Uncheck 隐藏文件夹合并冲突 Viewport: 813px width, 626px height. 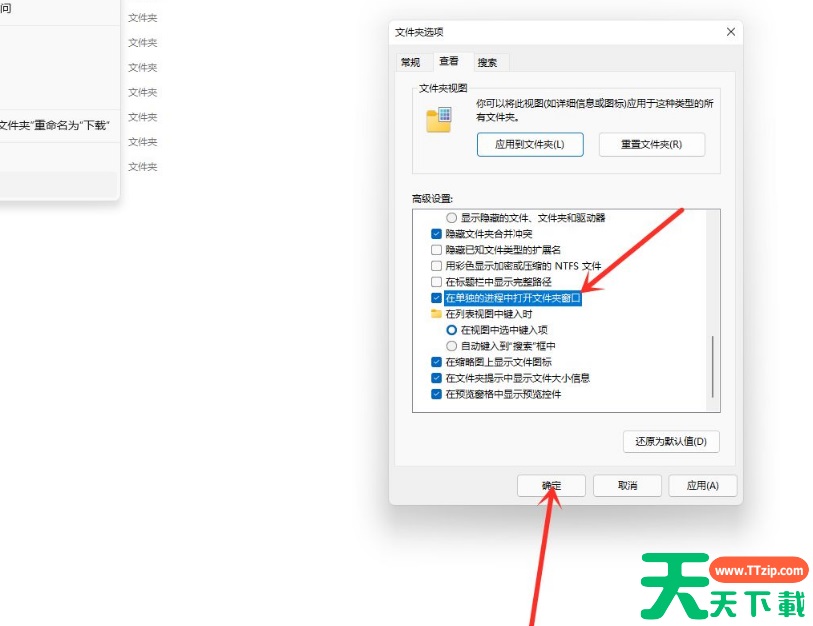[436, 234]
